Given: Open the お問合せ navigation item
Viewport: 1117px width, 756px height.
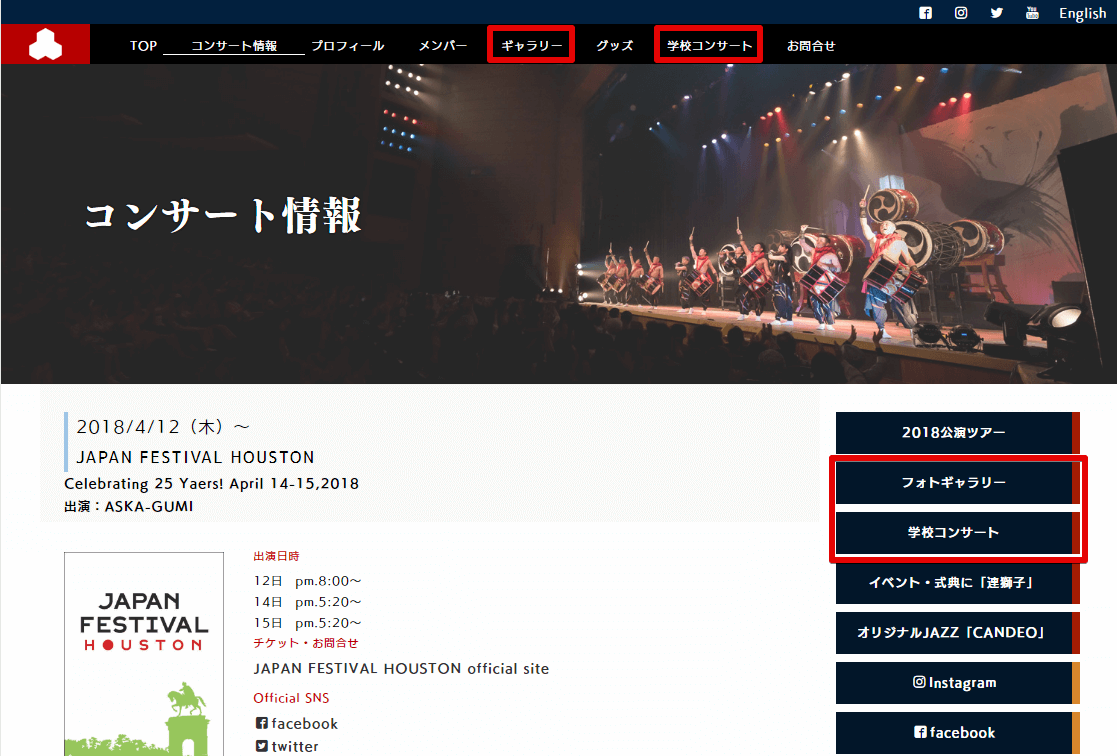Looking at the screenshot, I should [x=811, y=45].
